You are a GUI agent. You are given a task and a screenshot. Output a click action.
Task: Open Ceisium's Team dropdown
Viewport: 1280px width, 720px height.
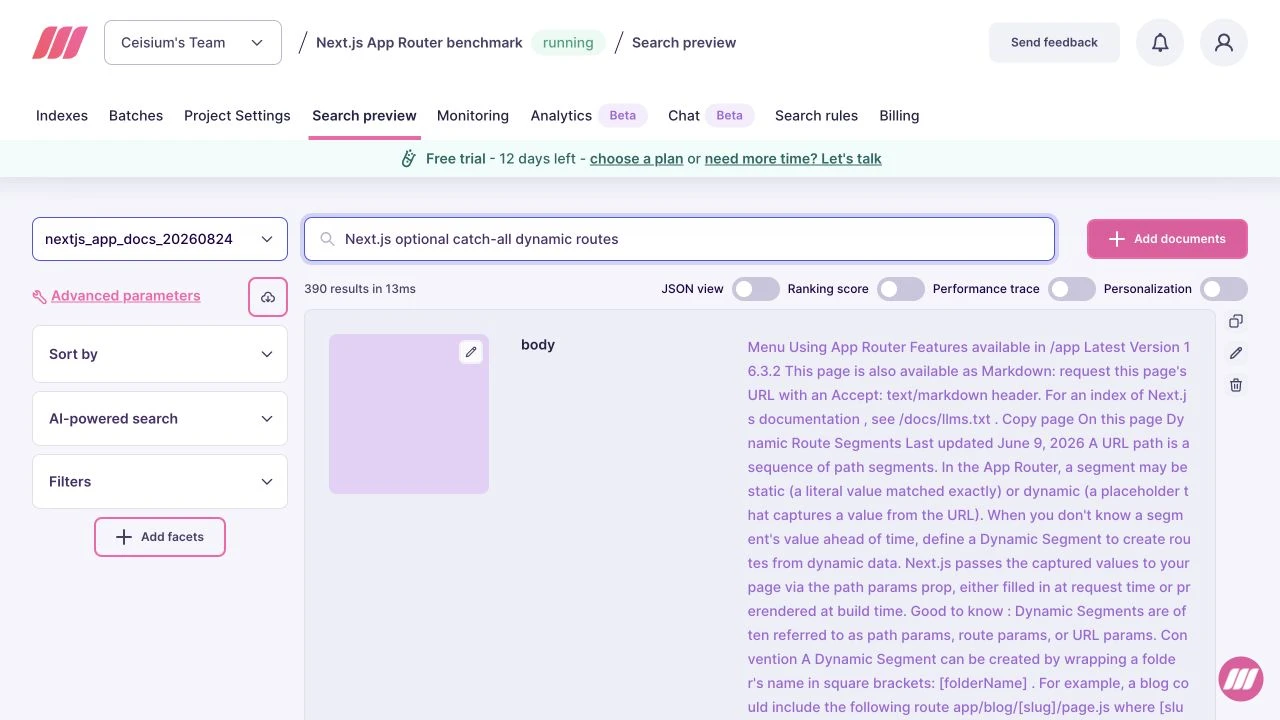pos(193,43)
